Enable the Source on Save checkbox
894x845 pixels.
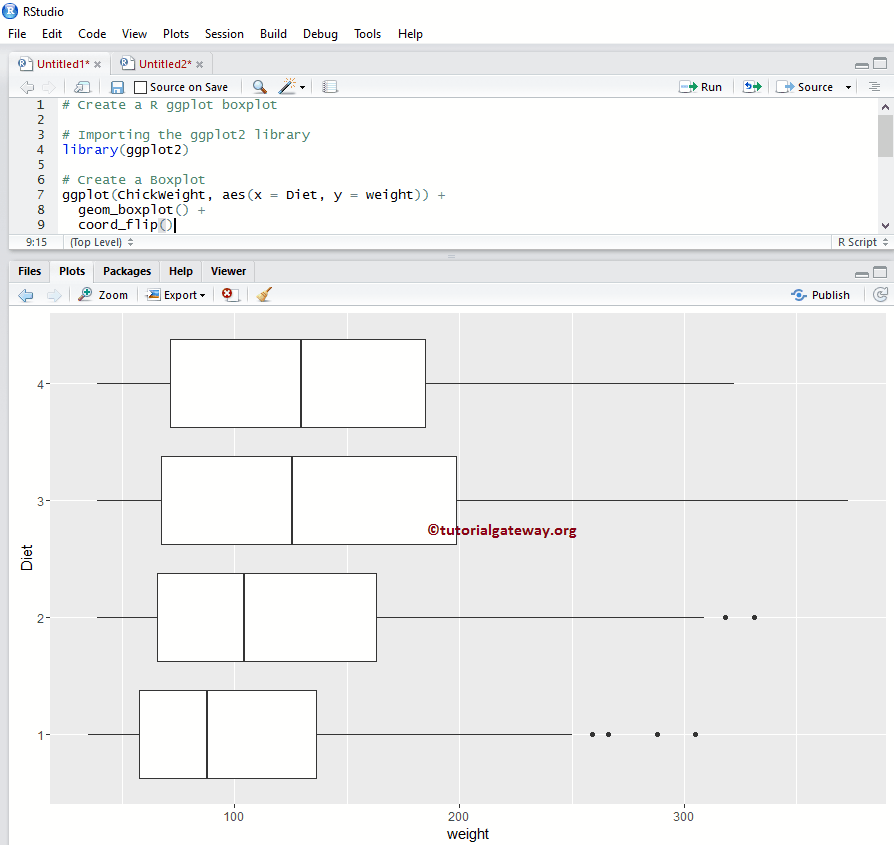click(140, 87)
